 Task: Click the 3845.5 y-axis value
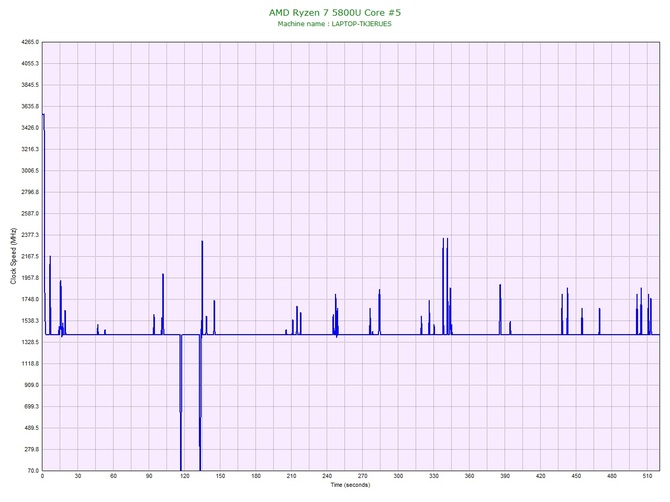point(30,85)
